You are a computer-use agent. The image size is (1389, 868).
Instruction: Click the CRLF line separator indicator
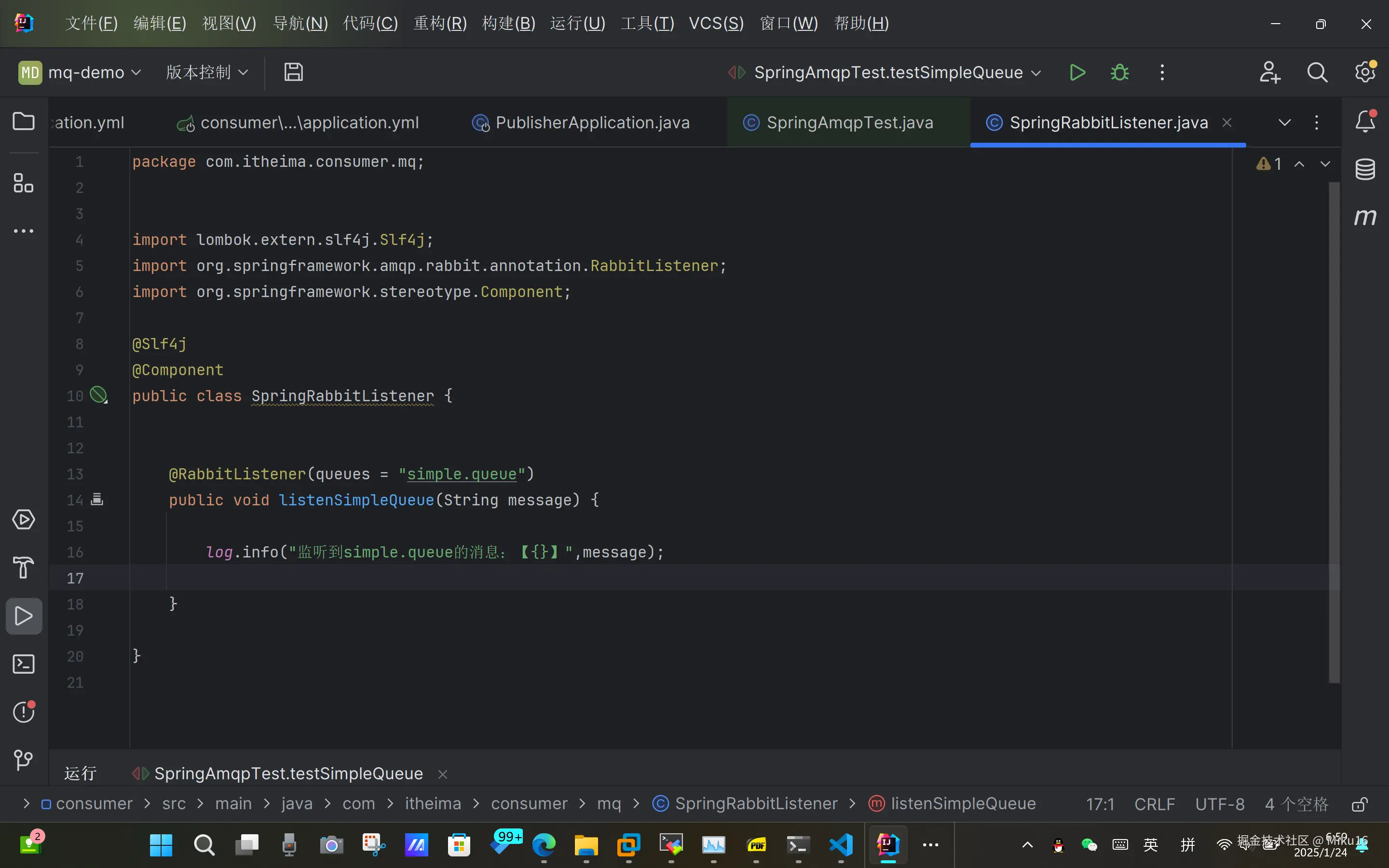click(1154, 804)
